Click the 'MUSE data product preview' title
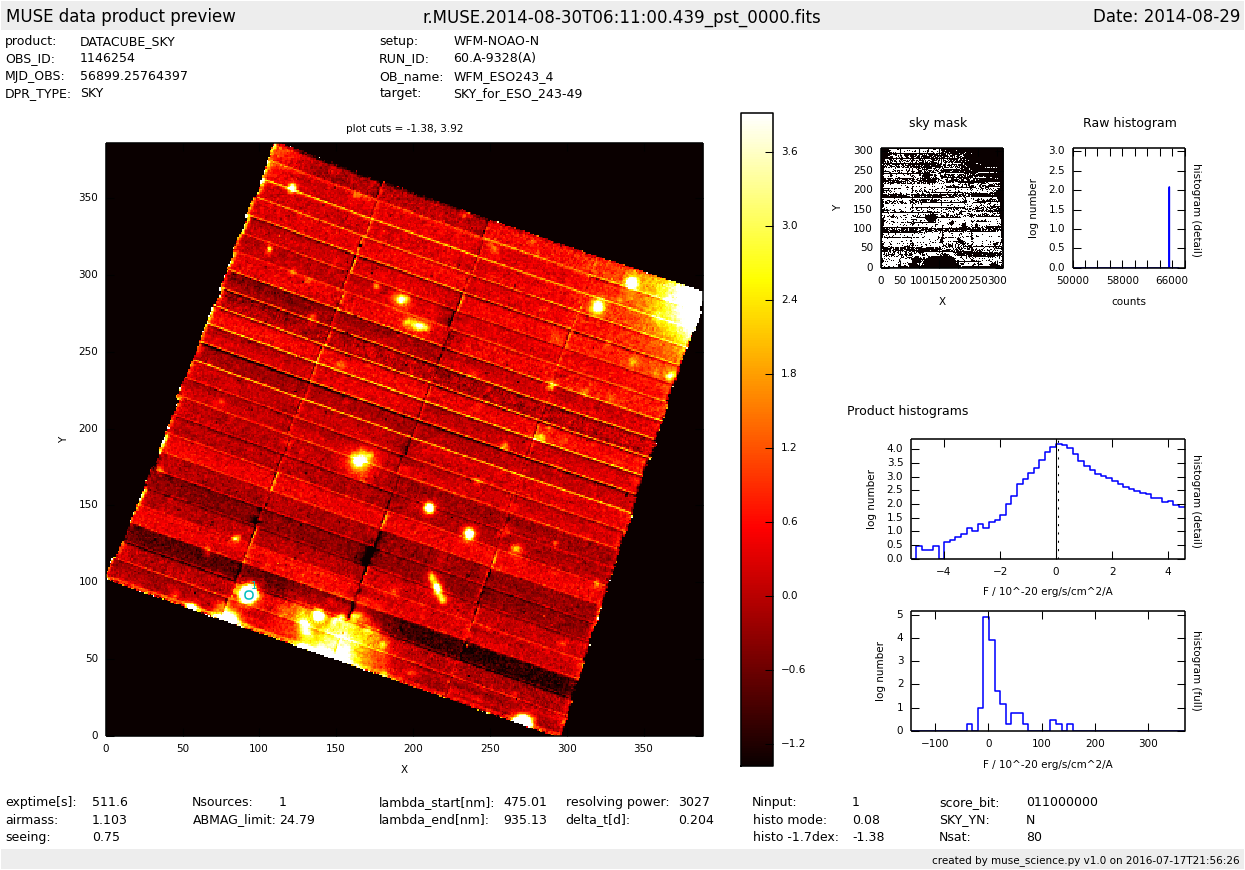Image resolution: width=1245 pixels, height=870 pixels. point(121,17)
